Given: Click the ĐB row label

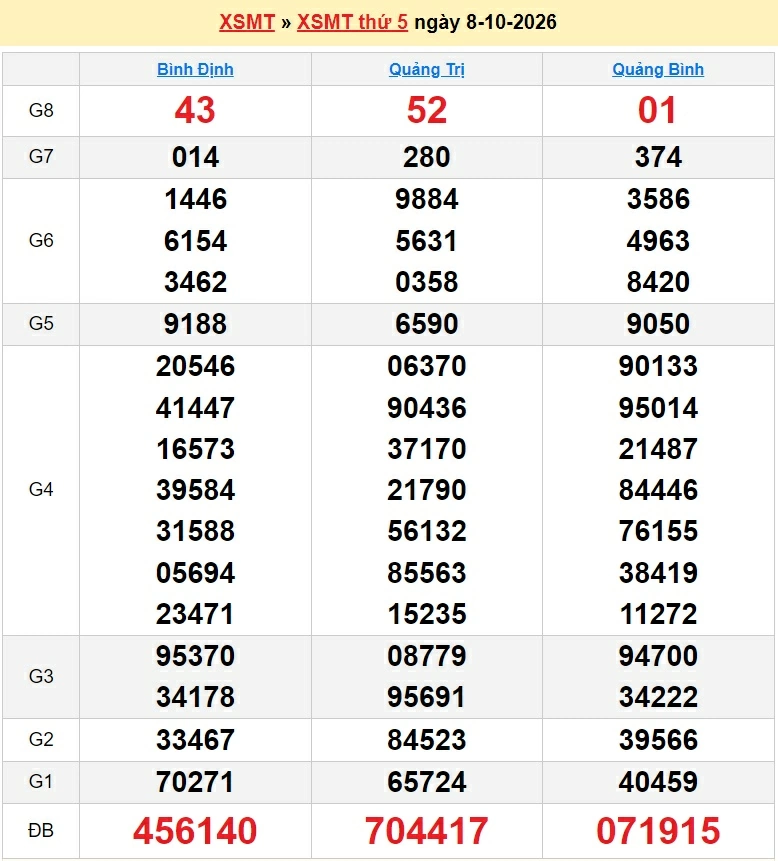Looking at the screenshot, I should 41,830.
